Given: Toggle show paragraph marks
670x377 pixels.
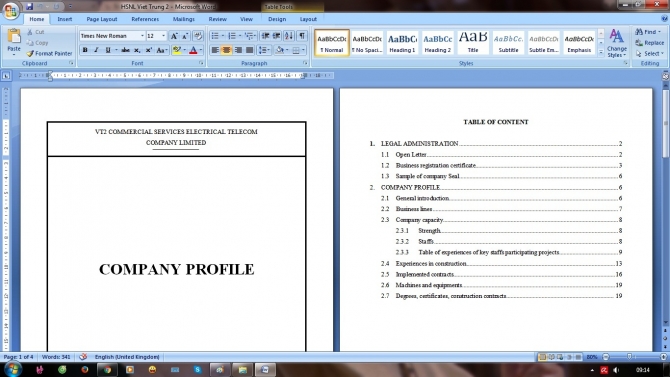Looking at the screenshot, I should click(x=302, y=36).
